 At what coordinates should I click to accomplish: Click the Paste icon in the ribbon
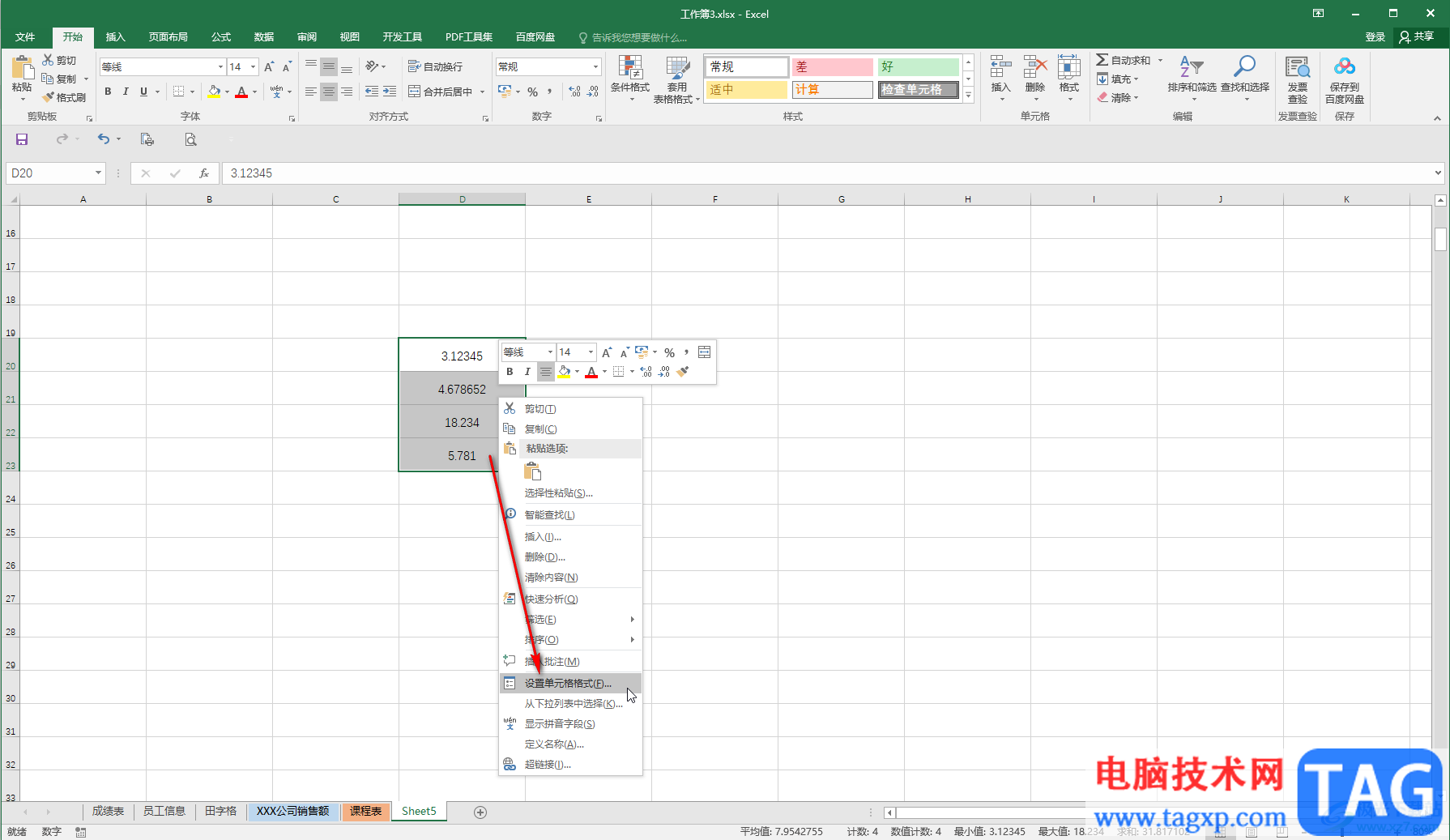click(22, 67)
